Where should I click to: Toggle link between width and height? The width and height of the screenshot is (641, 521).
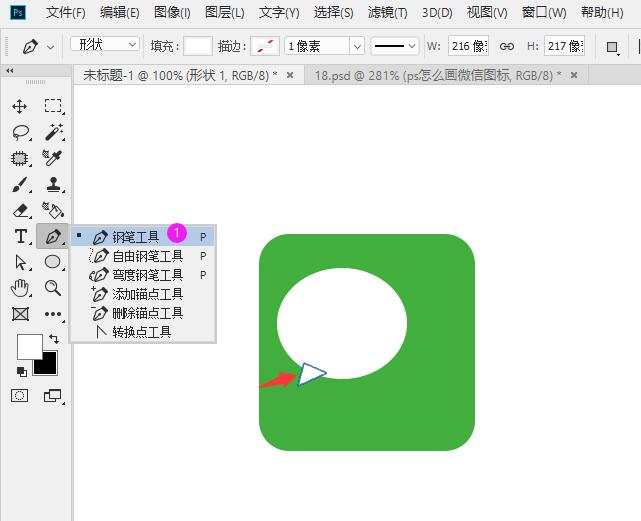tap(507, 46)
